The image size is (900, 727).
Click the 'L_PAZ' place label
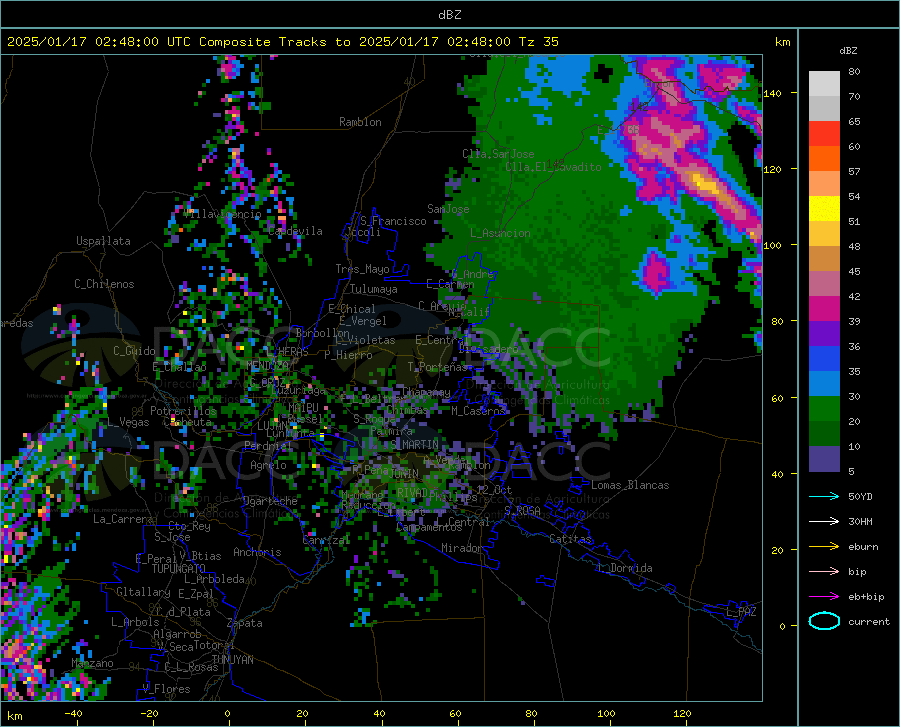click(740, 612)
